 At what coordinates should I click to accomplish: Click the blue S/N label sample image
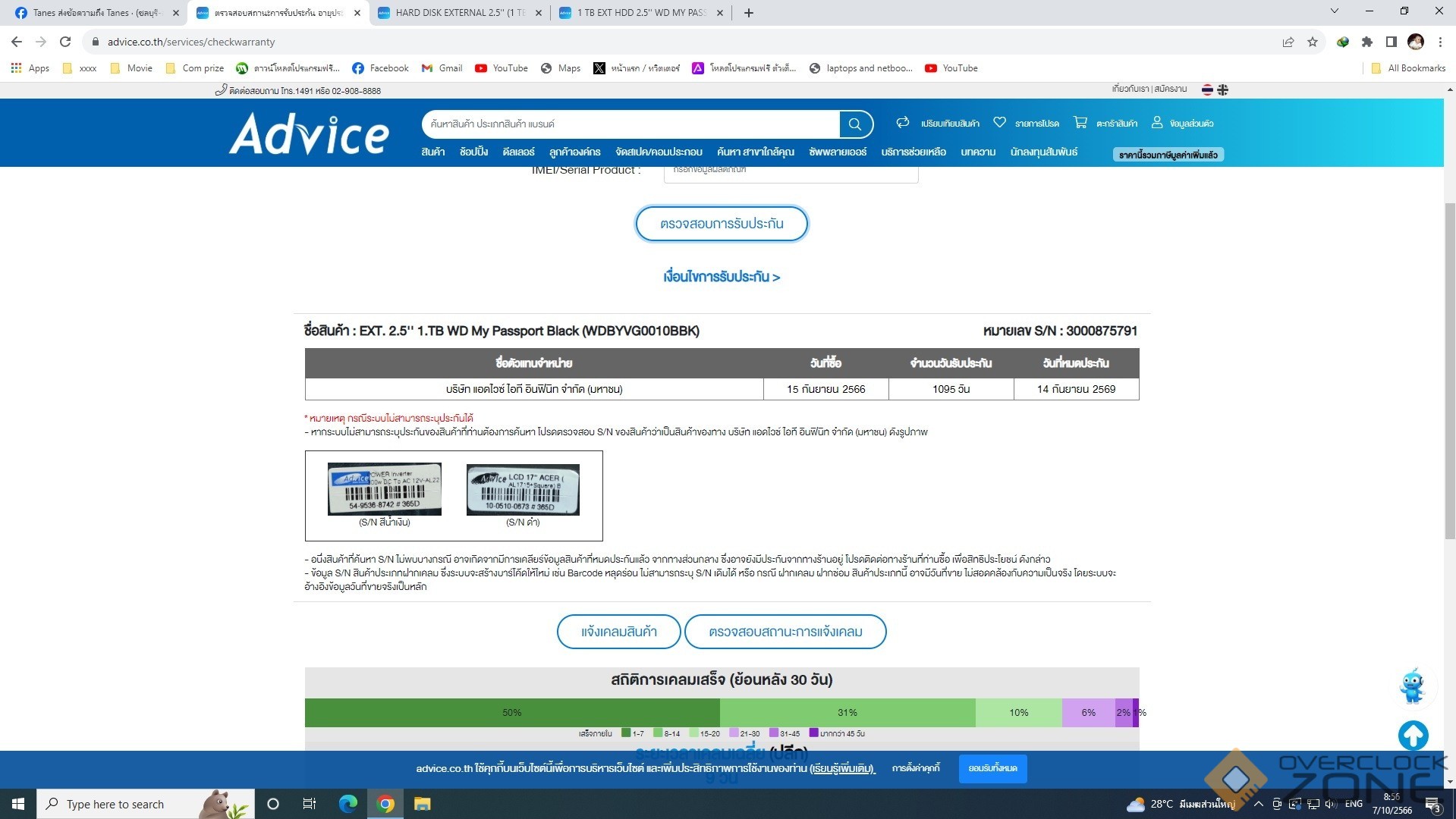[x=384, y=489]
